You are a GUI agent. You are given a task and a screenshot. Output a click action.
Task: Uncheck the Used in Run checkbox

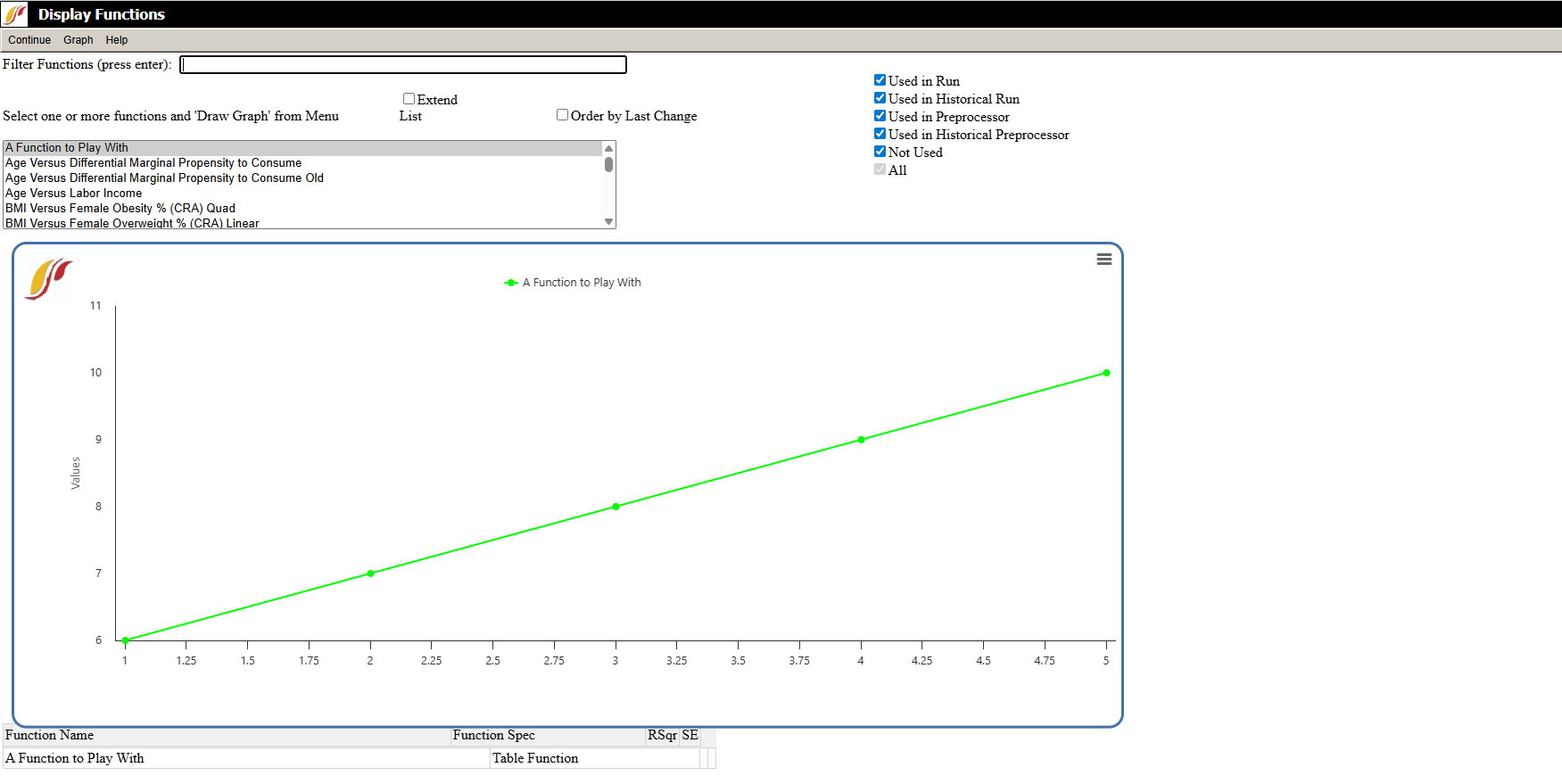(x=880, y=80)
